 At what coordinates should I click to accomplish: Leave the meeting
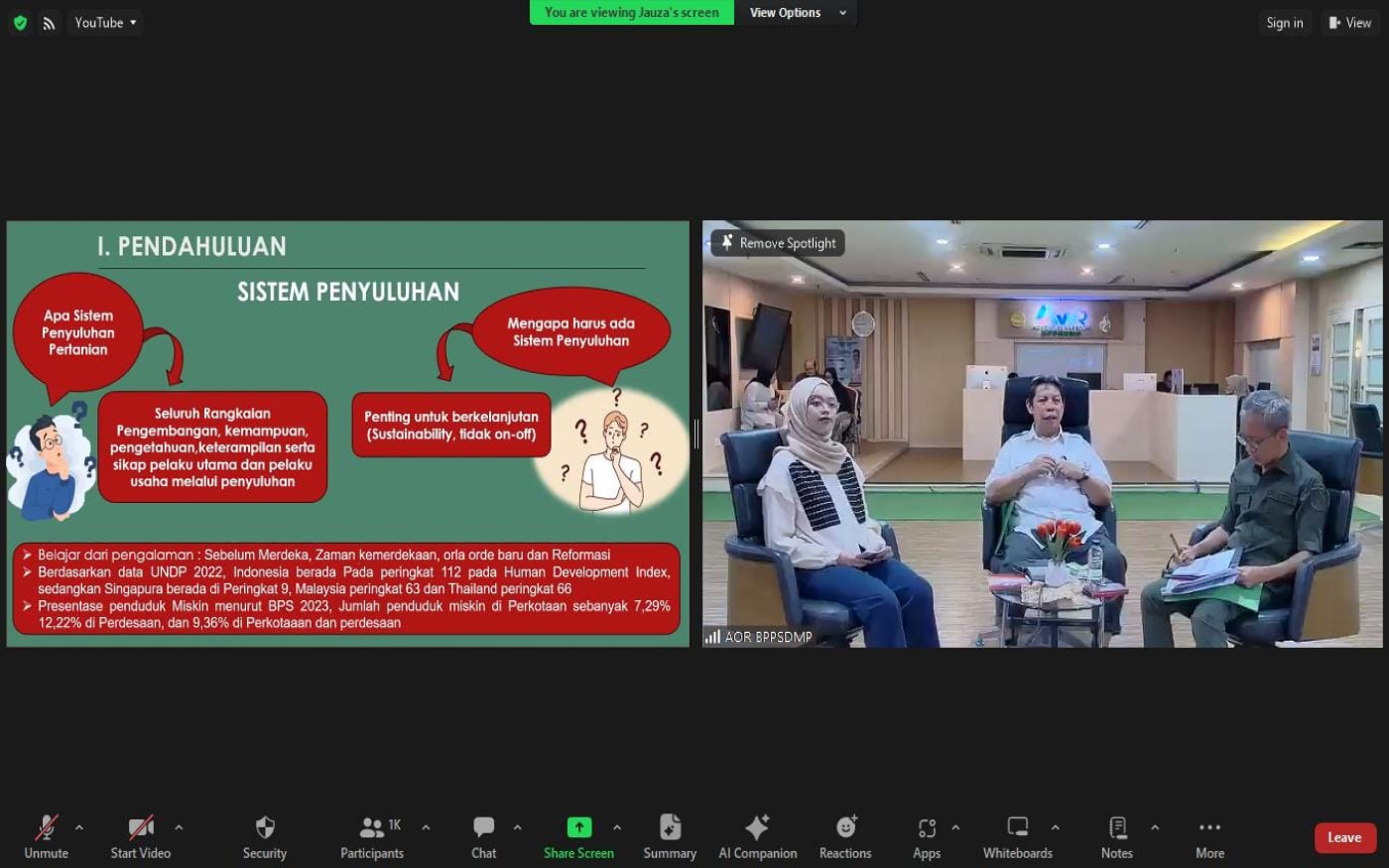point(1344,837)
